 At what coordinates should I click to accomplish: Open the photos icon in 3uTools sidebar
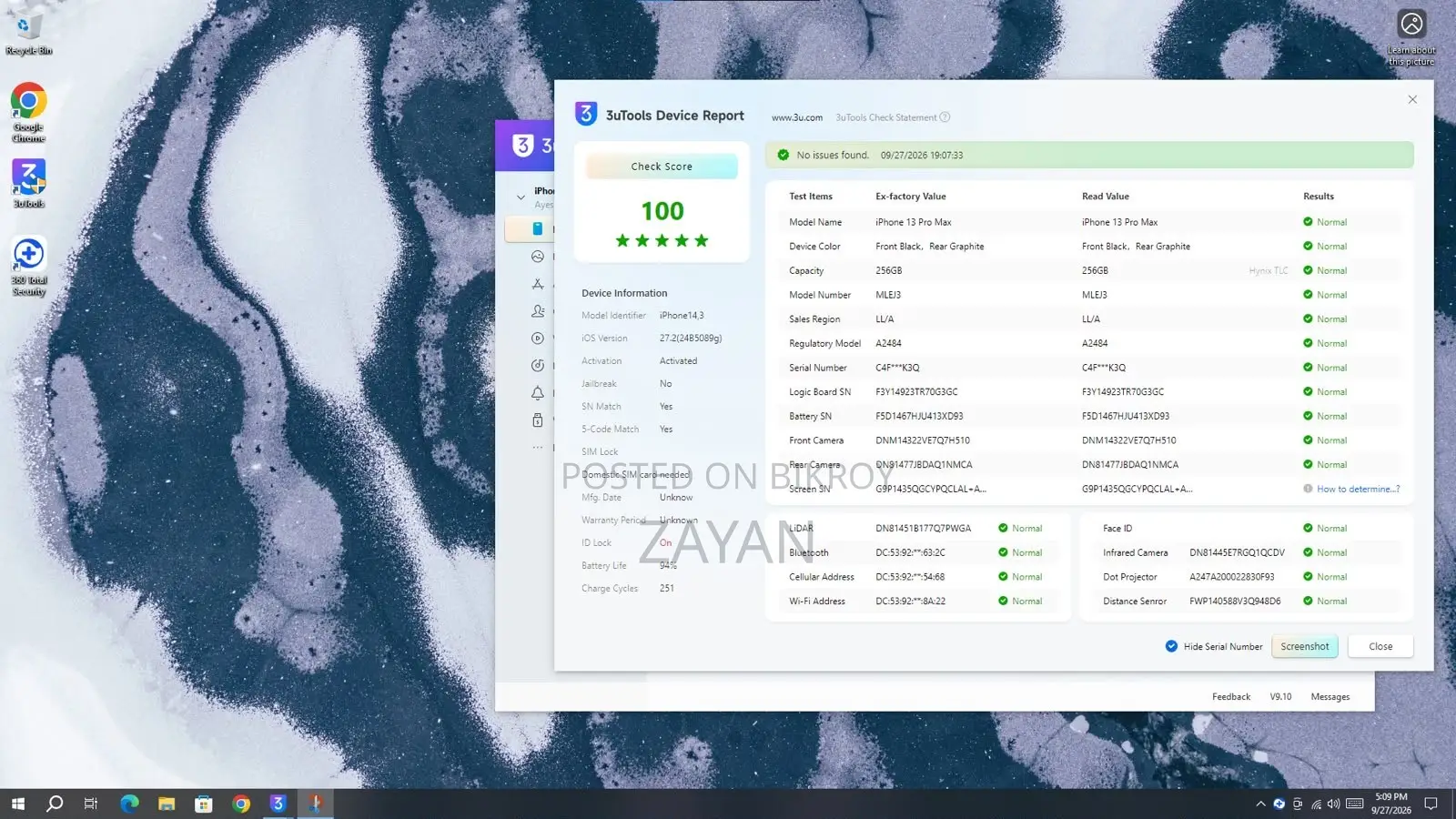pyautogui.click(x=538, y=257)
